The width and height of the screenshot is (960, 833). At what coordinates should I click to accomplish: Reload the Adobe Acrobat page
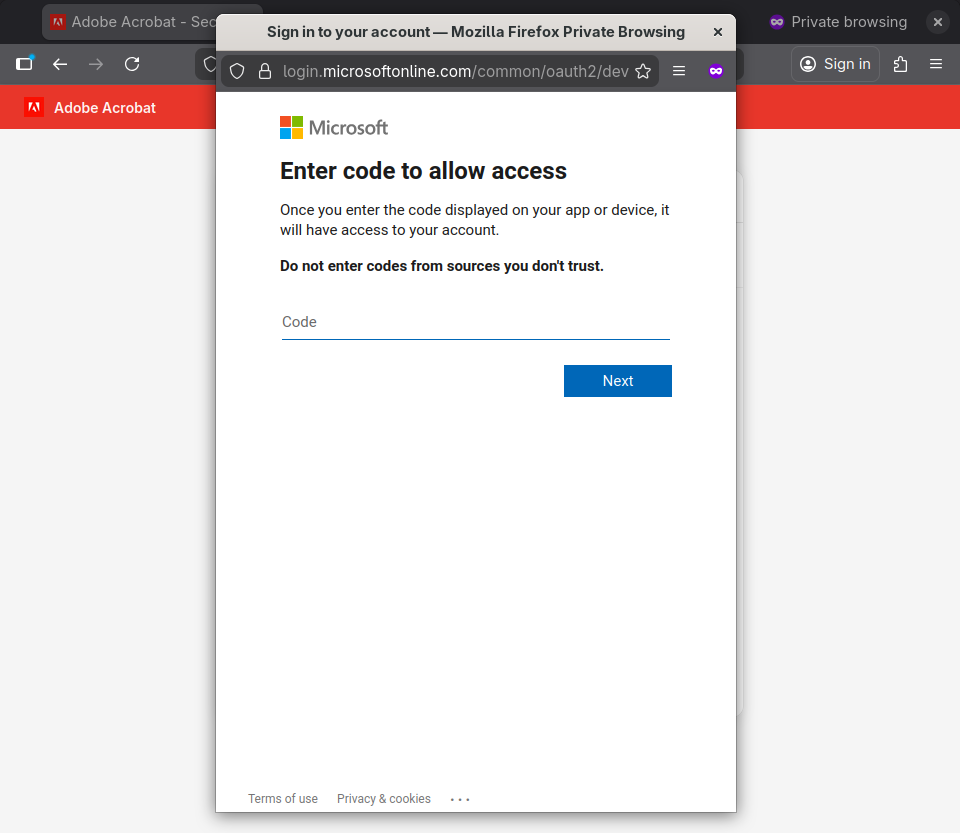tap(132, 64)
